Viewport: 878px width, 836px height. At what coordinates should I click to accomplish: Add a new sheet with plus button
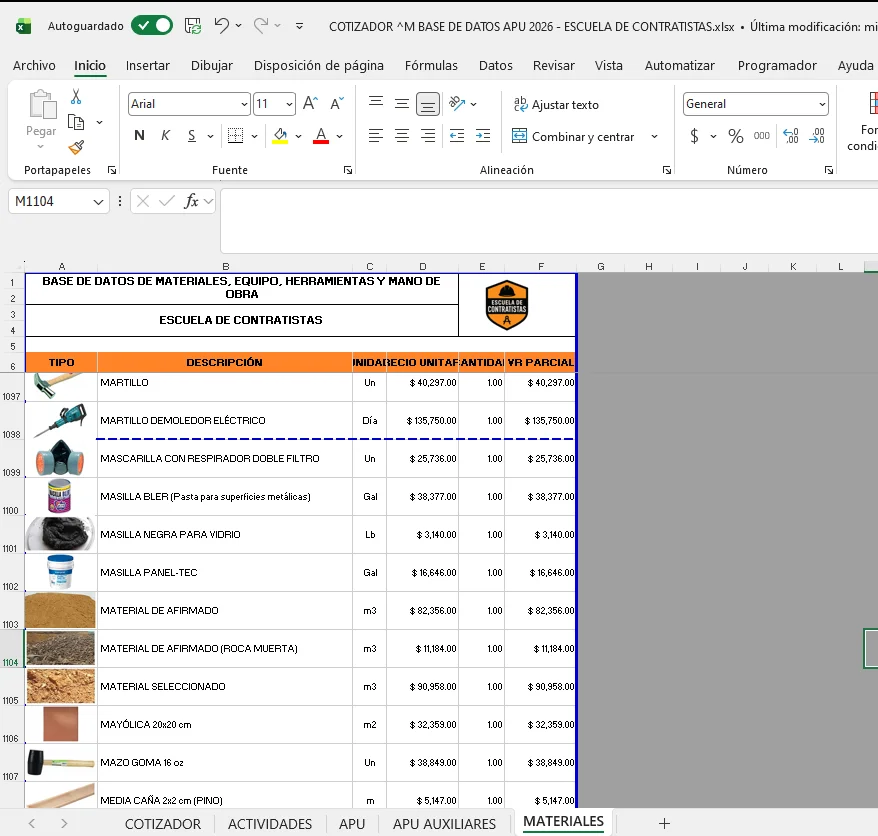point(664,823)
